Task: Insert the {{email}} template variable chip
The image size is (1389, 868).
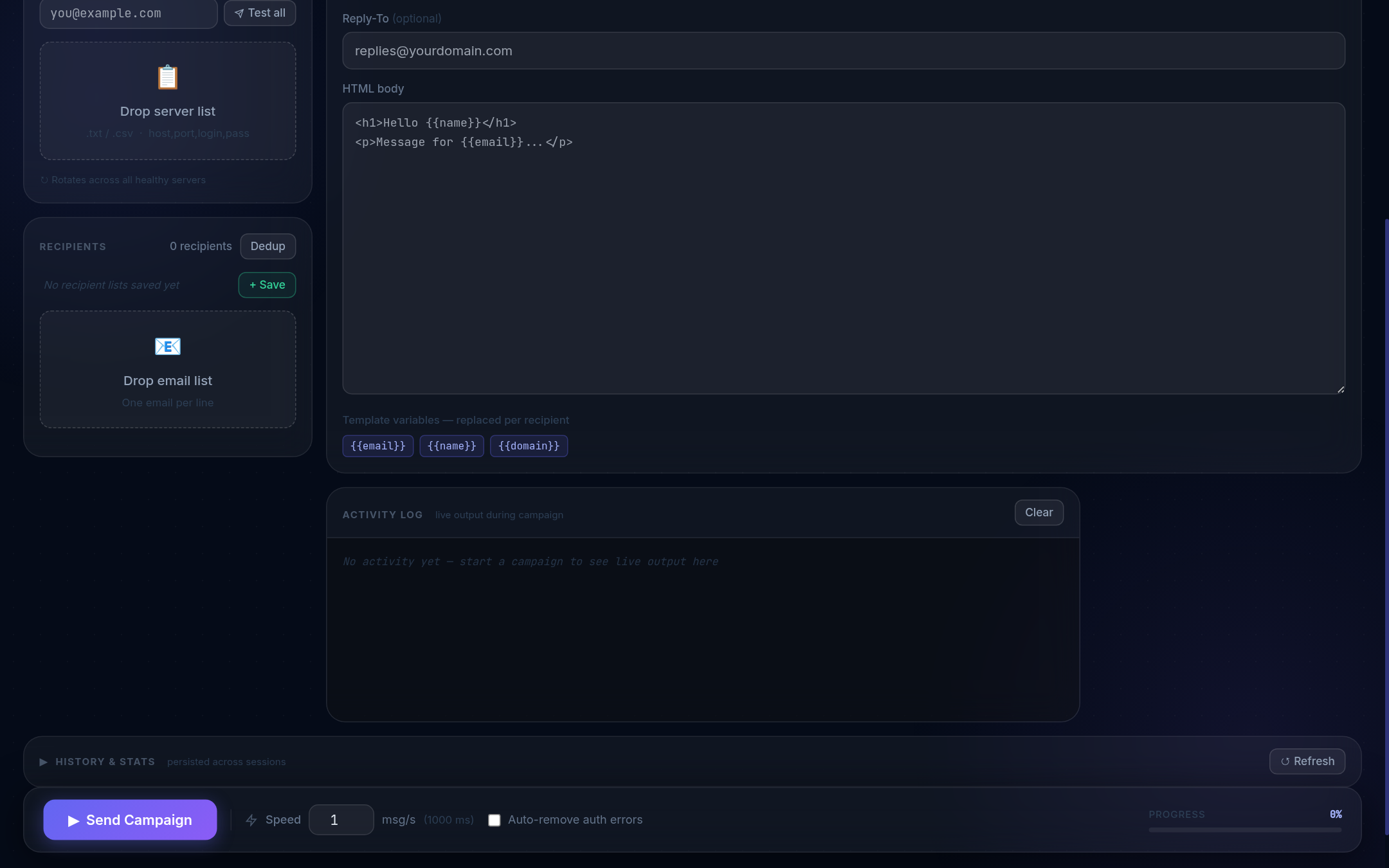Action: pos(377,446)
